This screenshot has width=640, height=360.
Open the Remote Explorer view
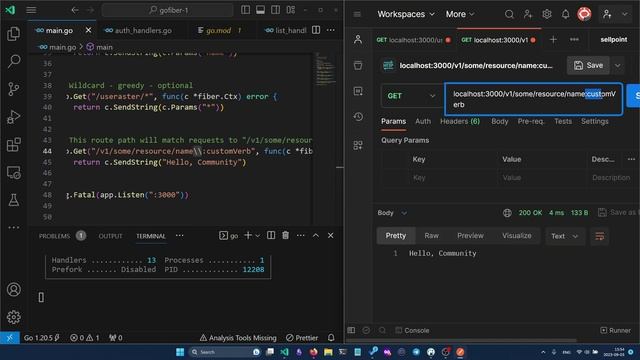[13, 172]
